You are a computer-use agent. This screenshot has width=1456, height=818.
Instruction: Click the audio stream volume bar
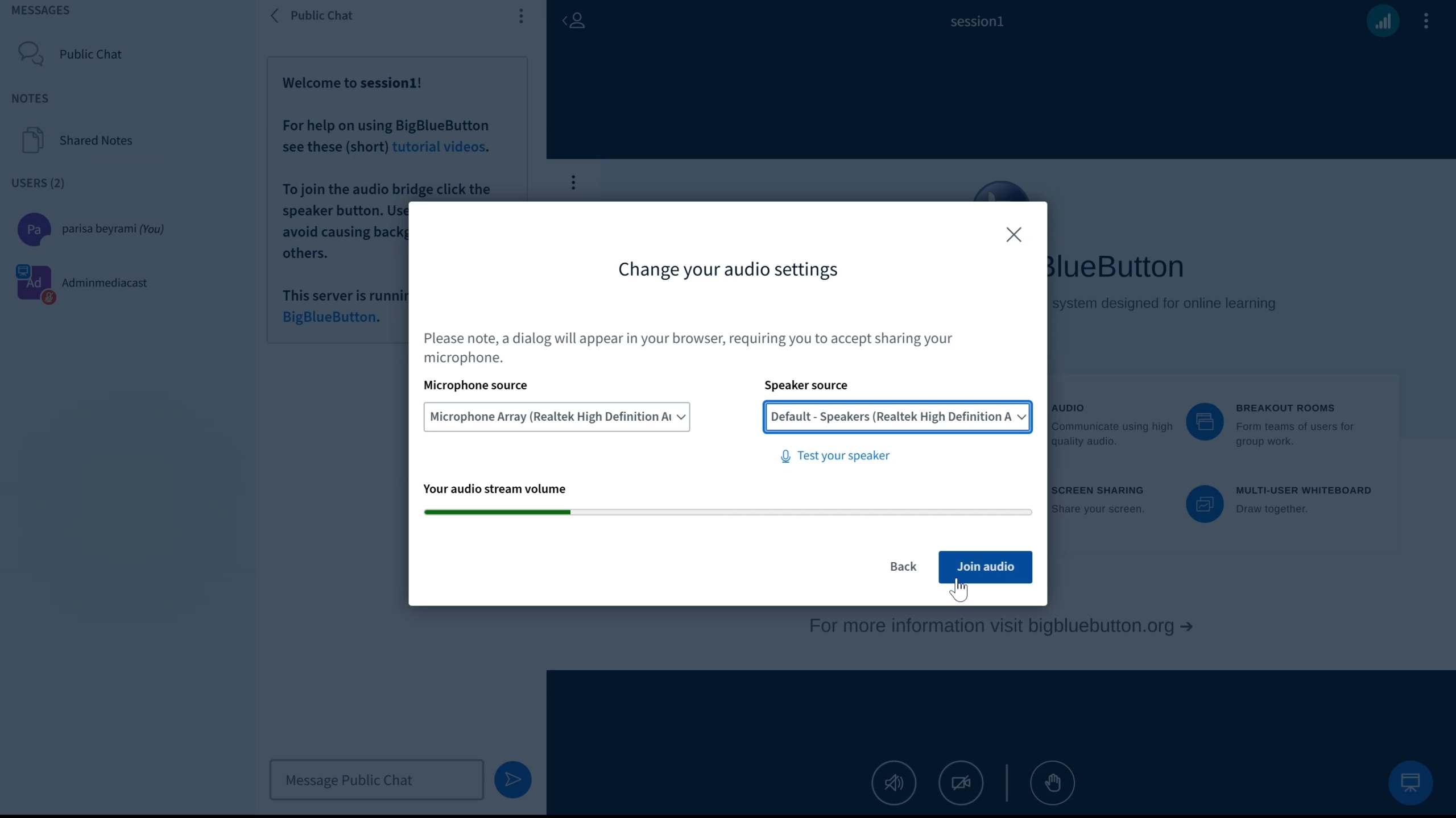click(727, 512)
